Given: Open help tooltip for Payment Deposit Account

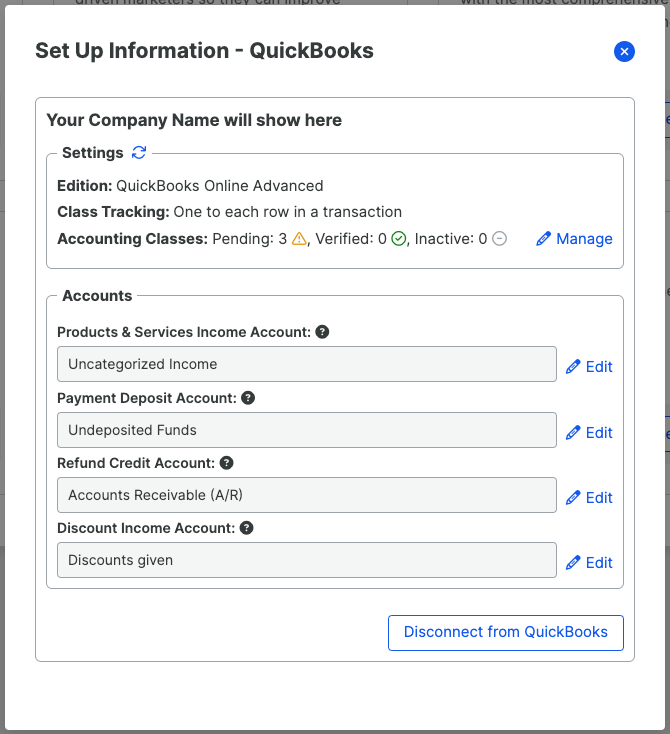Looking at the screenshot, I should (x=248, y=398).
